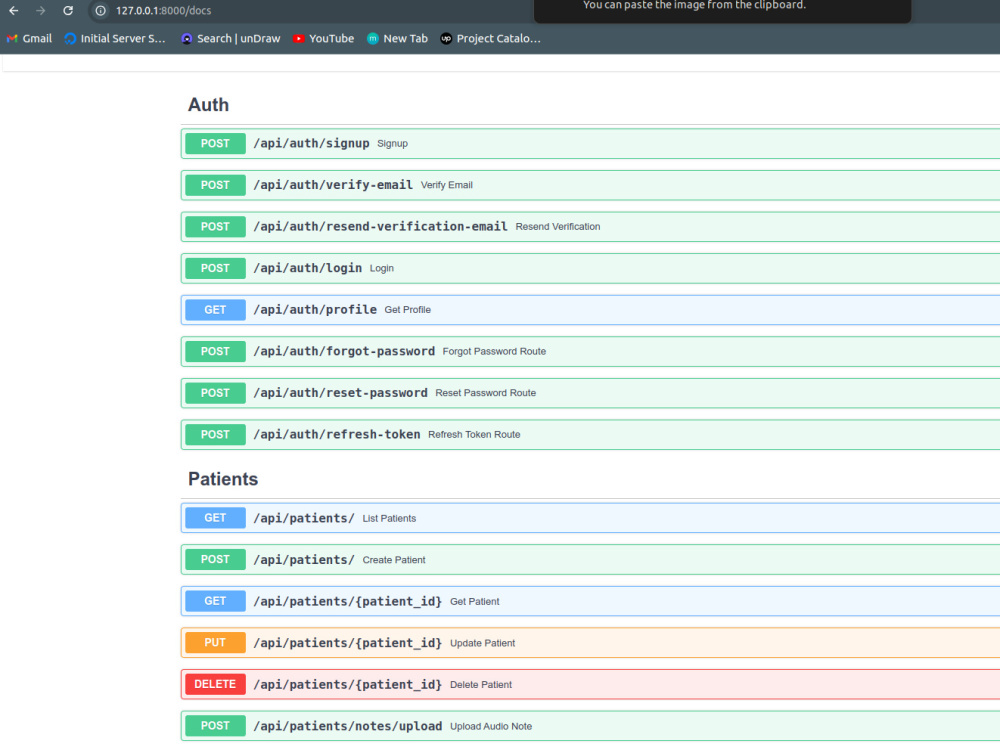The image size is (1000, 750).
Task: Click the DELETE badge on Delete Patient row
Action: tap(216, 684)
